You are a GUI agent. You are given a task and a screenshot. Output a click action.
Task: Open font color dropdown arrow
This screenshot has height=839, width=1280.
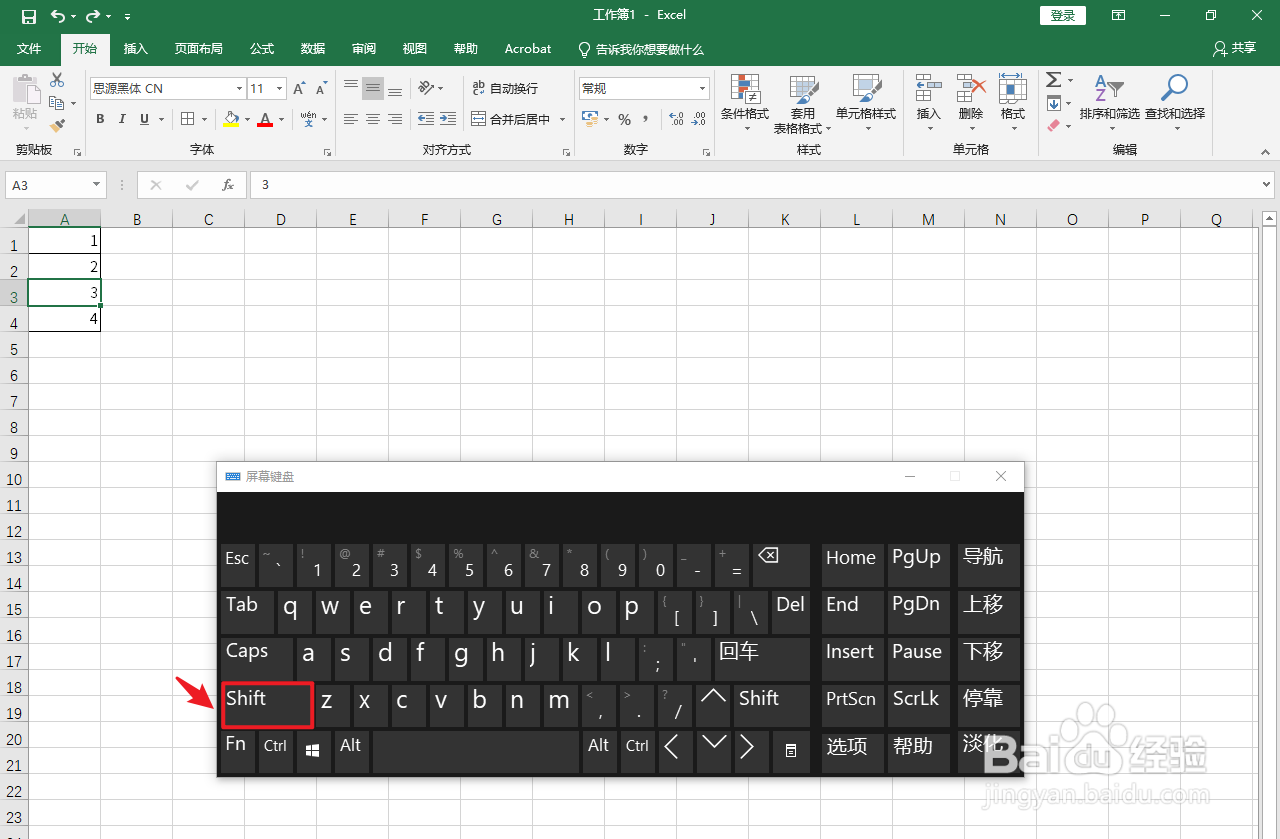pyautogui.click(x=281, y=119)
